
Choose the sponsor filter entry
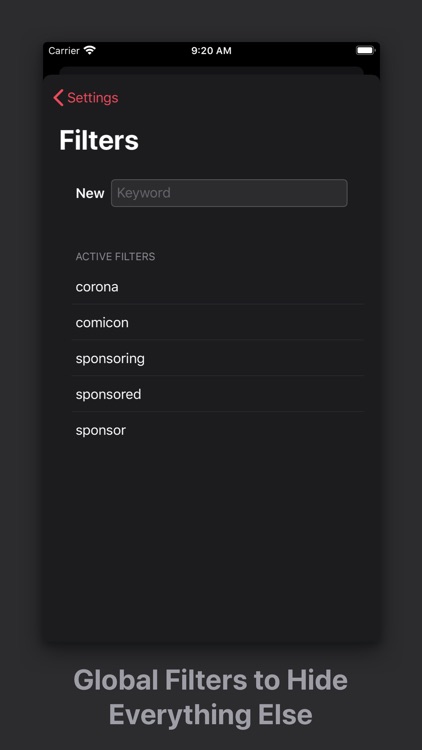[x=218, y=430]
